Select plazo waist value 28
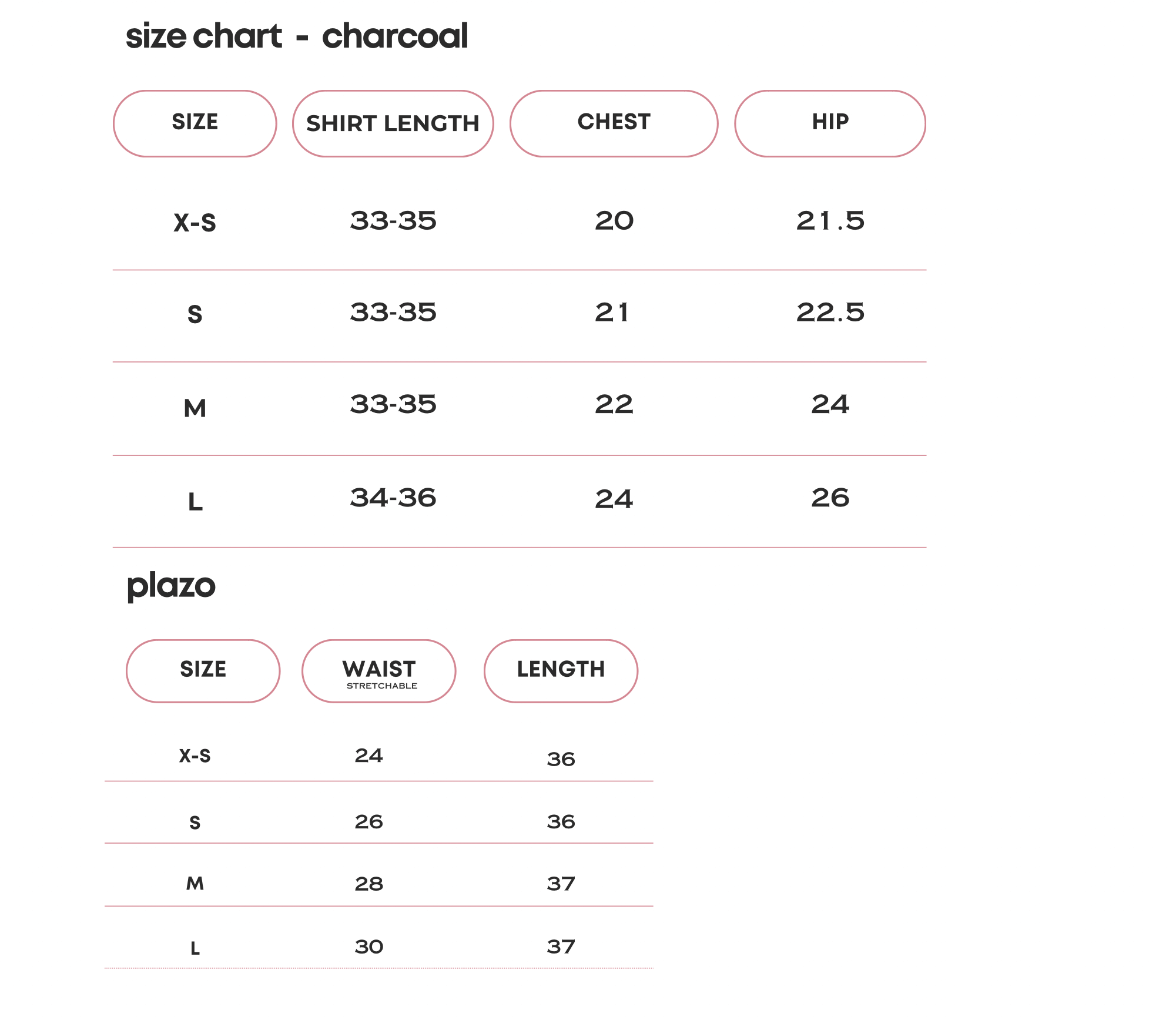 369,884
